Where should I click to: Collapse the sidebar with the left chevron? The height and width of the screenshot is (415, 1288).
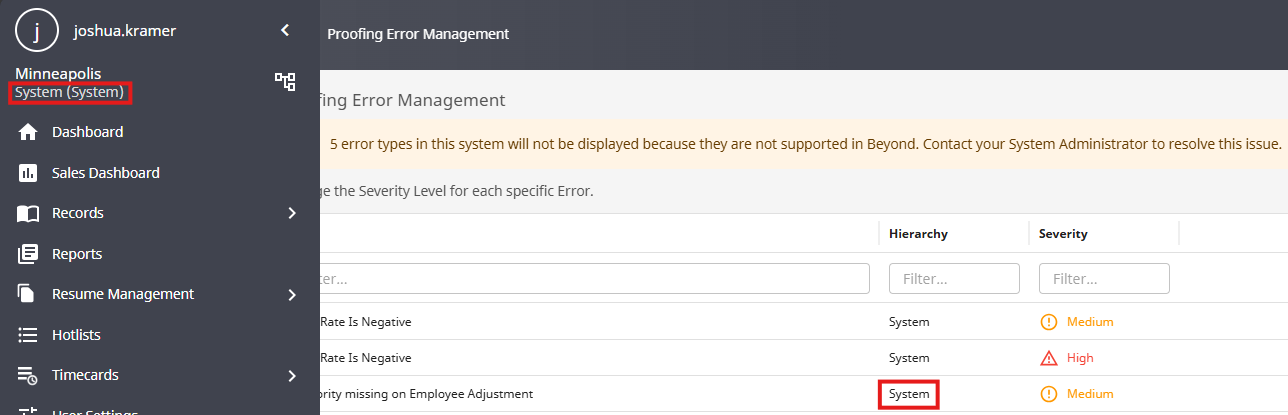(285, 31)
